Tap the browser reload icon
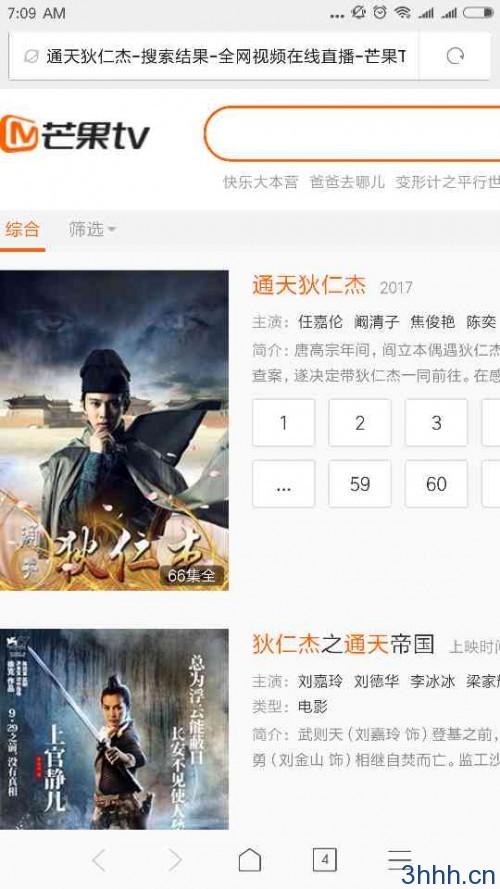Viewport: 500px width, 889px height. (x=455, y=56)
